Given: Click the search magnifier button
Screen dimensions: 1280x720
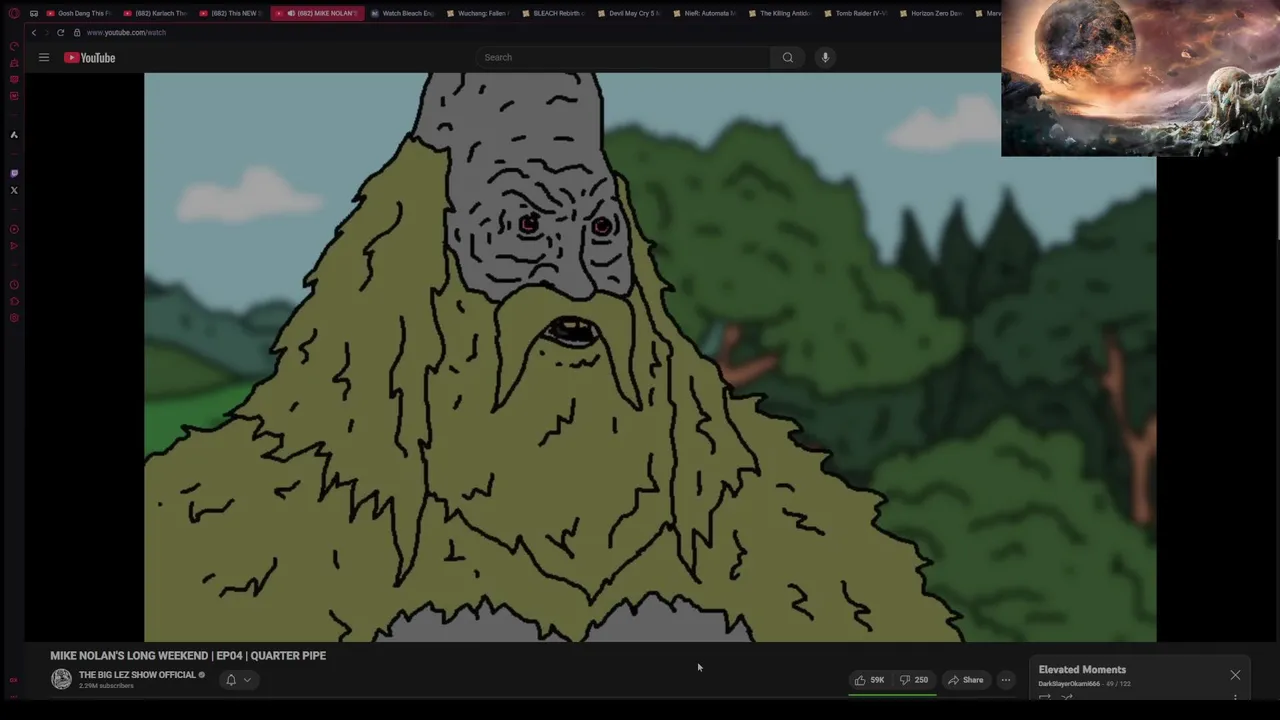Looking at the screenshot, I should [788, 57].
